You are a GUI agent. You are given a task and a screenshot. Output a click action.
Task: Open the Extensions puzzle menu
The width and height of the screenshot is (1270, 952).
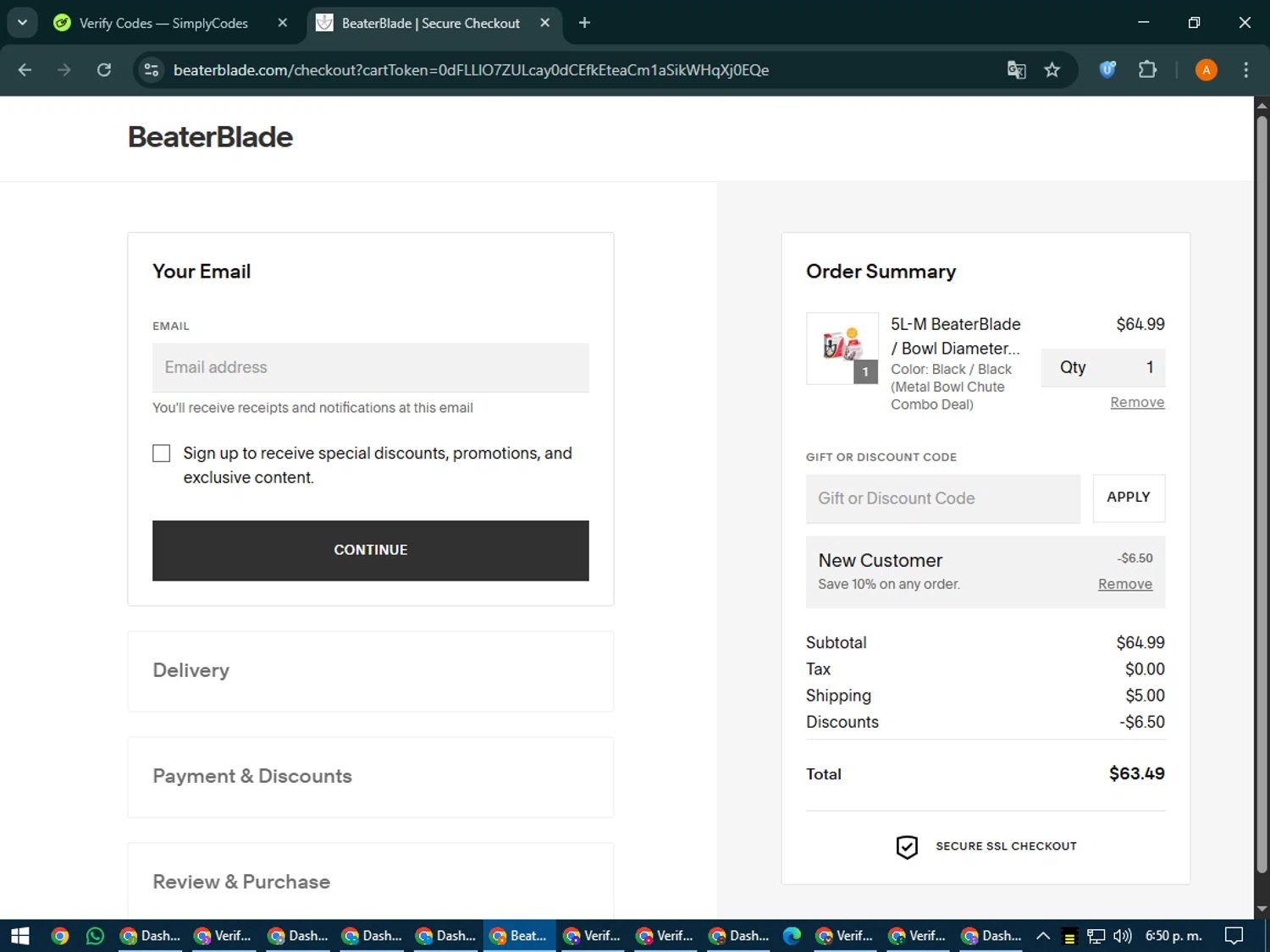[x=1147, y=70]
